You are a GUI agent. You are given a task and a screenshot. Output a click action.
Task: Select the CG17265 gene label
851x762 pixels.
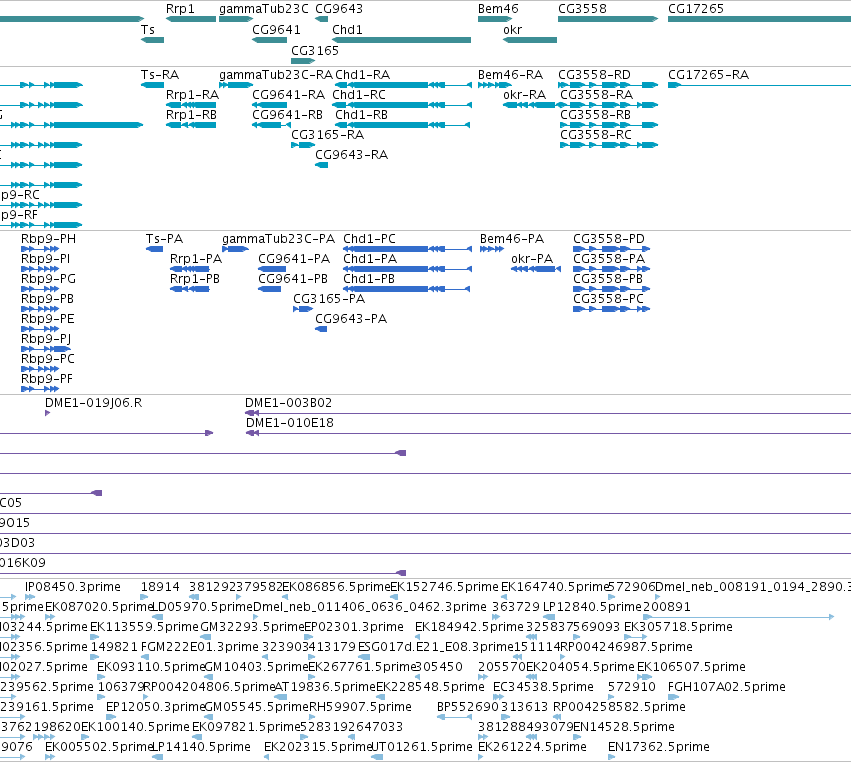tap(696, 9)
